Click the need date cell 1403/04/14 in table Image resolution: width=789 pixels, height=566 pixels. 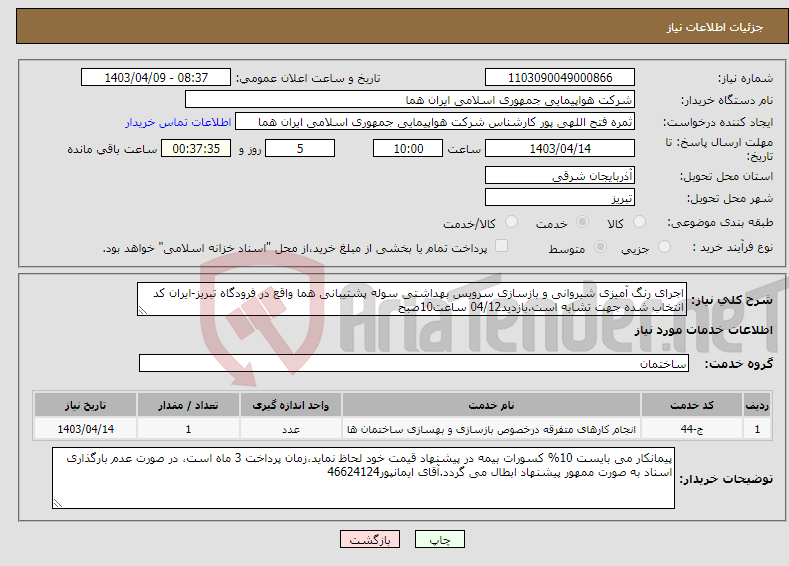pos(86,429)
